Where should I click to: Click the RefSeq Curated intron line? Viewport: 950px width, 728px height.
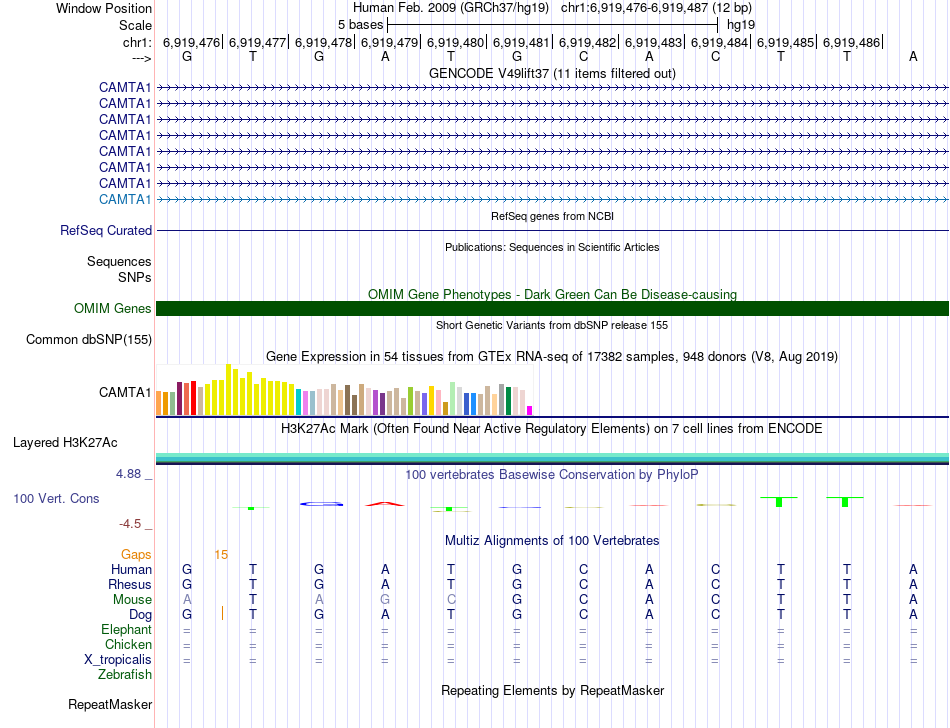(552, 231)
